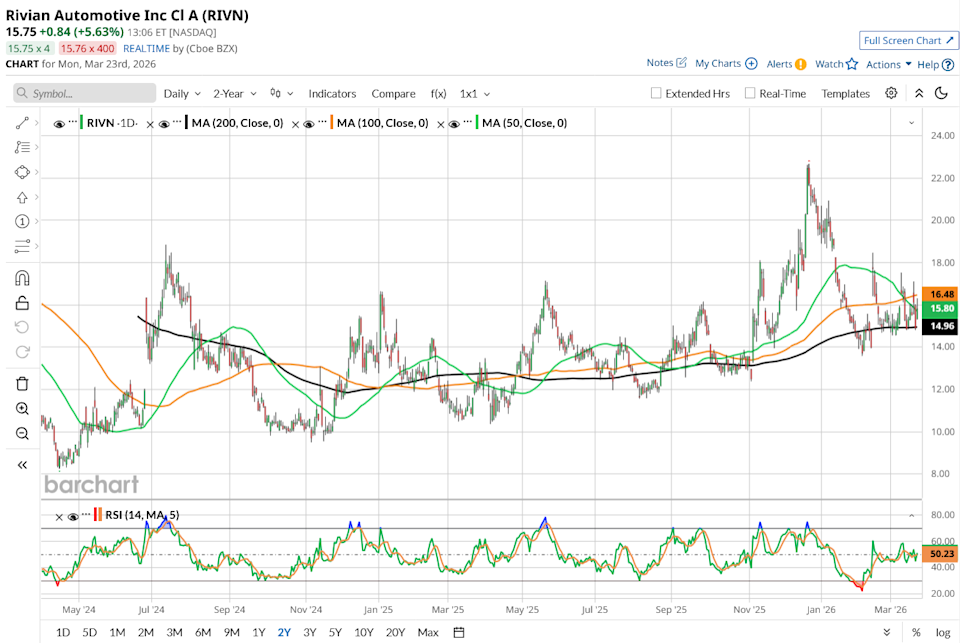The width and height of the screenshot is (960, 643).
Task: Zoom out using the magnifier minus icon
Action: [22, 433]
